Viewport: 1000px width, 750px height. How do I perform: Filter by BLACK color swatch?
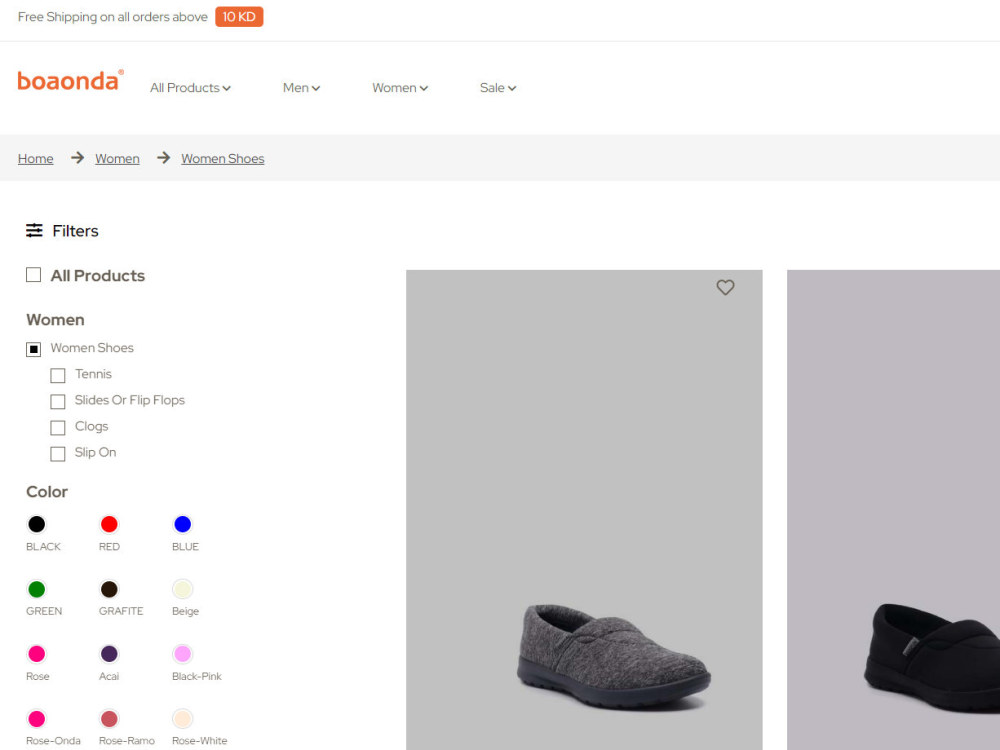pos(36,524)
